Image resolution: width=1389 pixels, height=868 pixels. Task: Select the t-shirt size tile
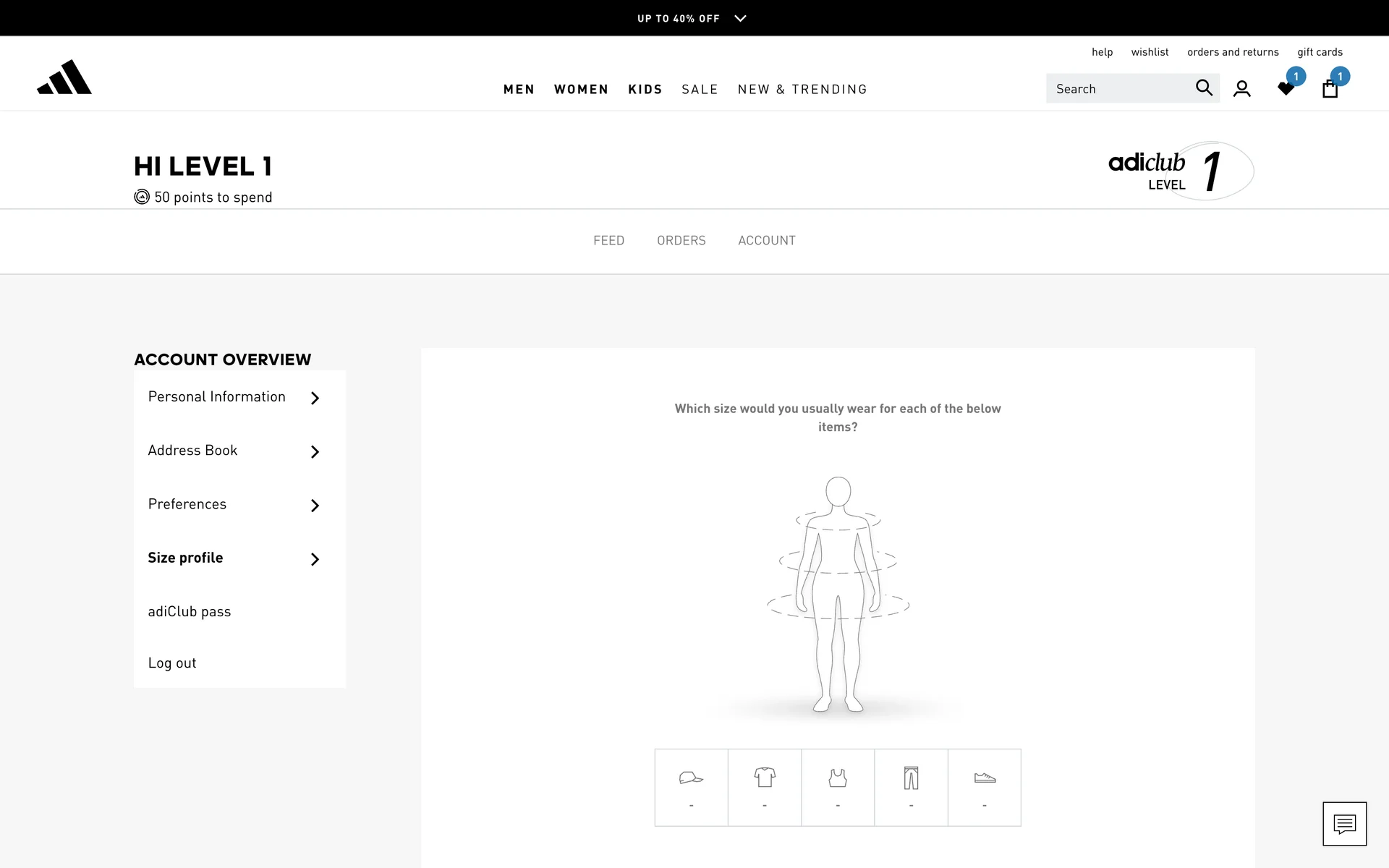765,787
